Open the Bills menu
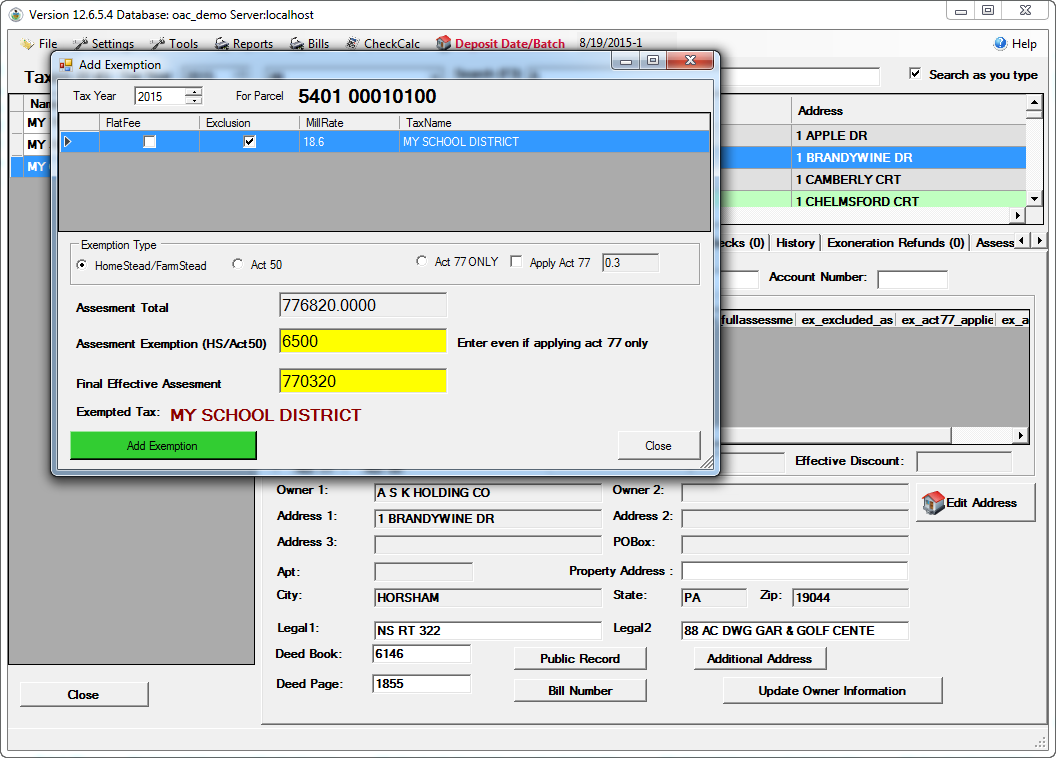The width and height of the screenshot is (1056, 758). (x=319, y=44)
